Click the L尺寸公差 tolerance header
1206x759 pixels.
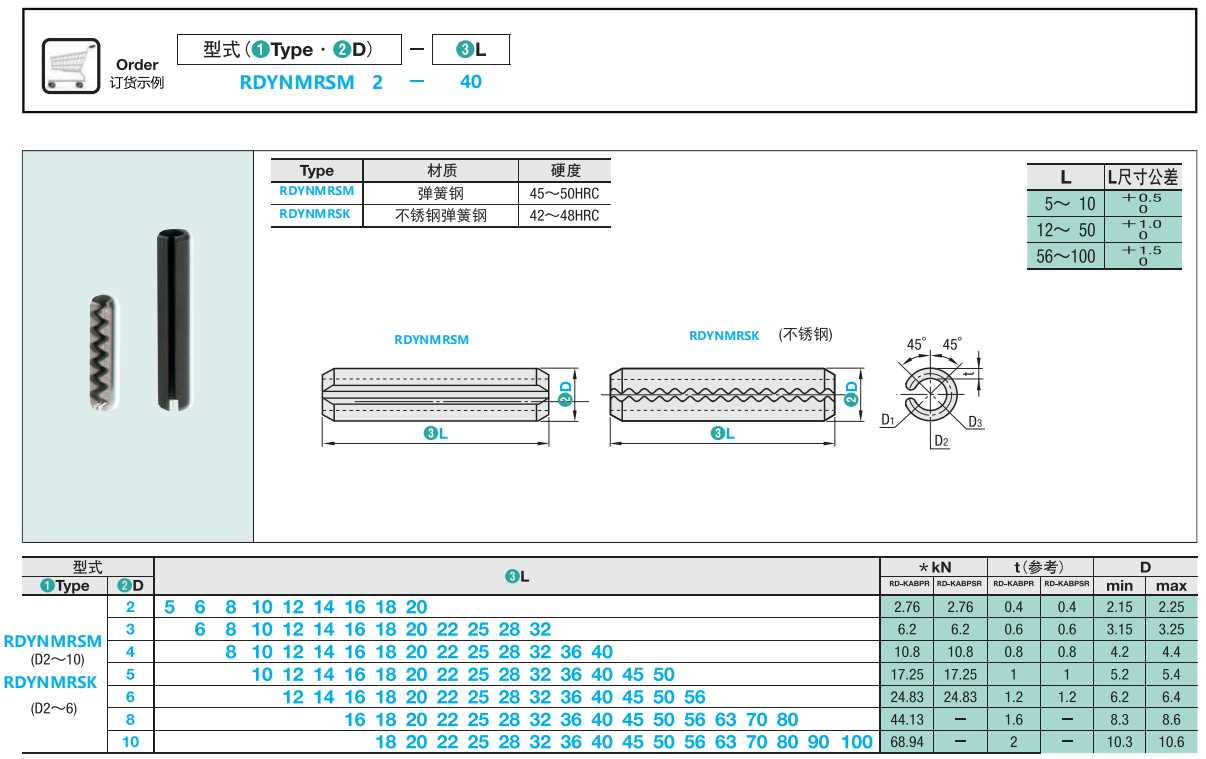(1142, 177)
